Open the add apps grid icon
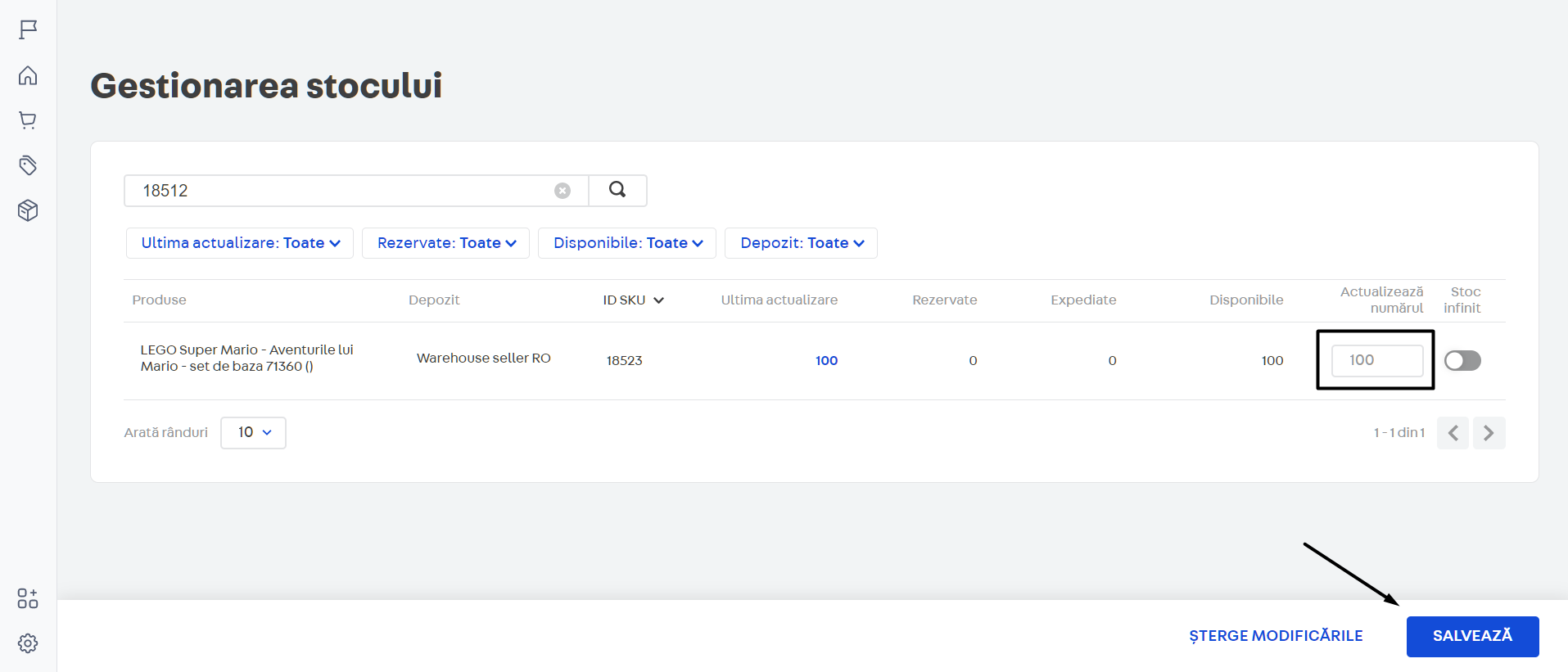1568x672 pixels. click(x=28, y=598)
